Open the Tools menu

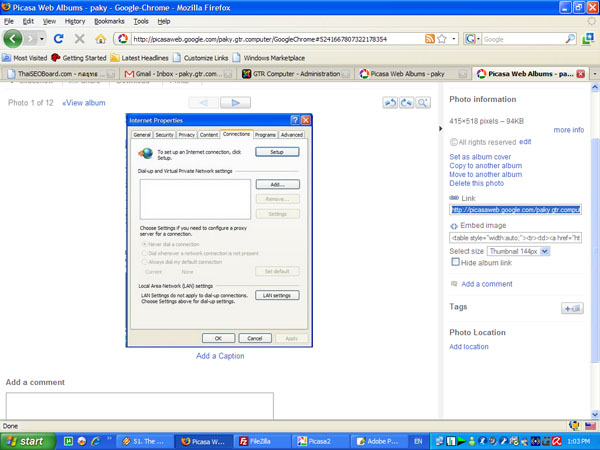pos(141,21)
